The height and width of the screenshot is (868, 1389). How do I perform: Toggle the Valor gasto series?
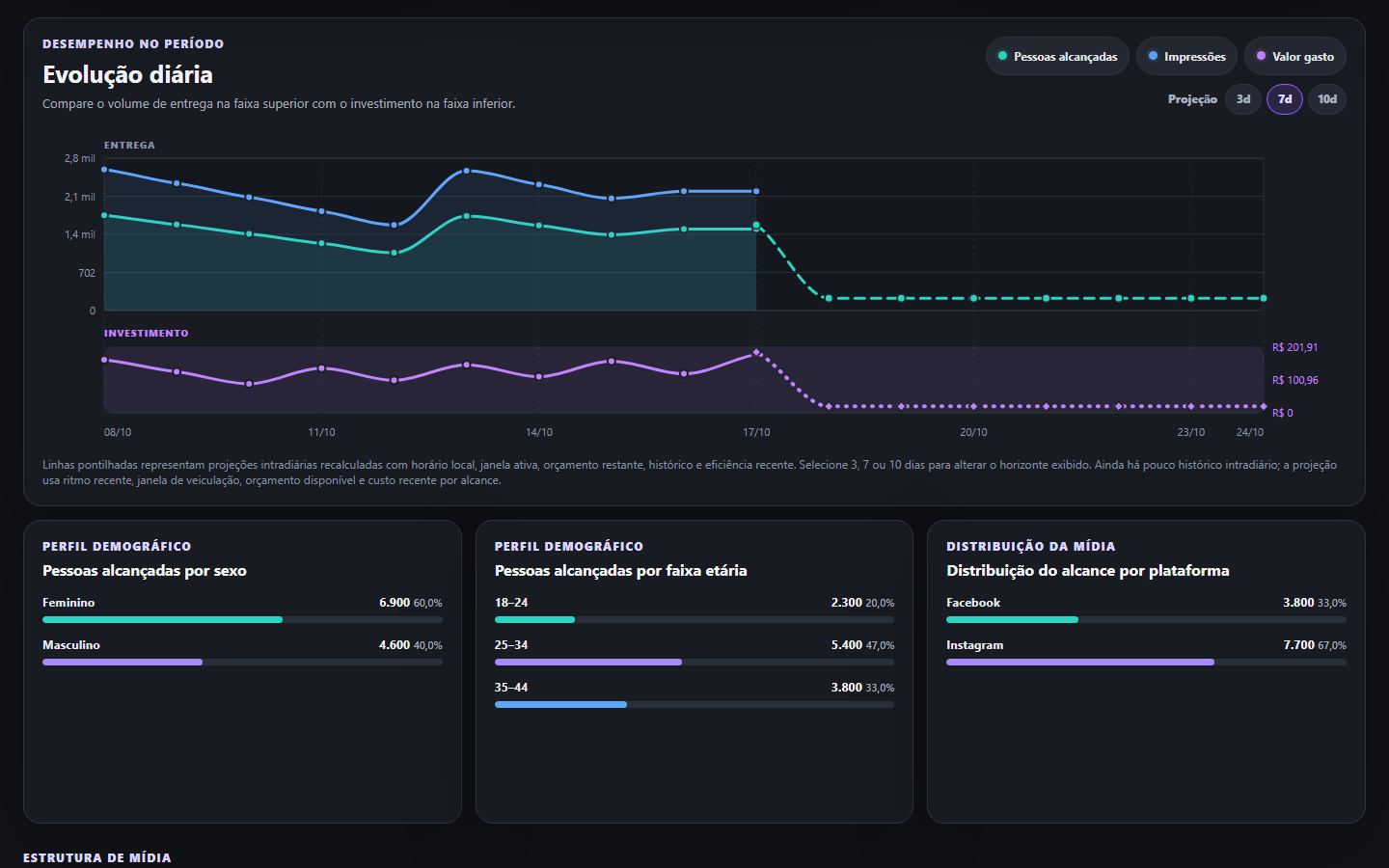tap(1295, 57)
